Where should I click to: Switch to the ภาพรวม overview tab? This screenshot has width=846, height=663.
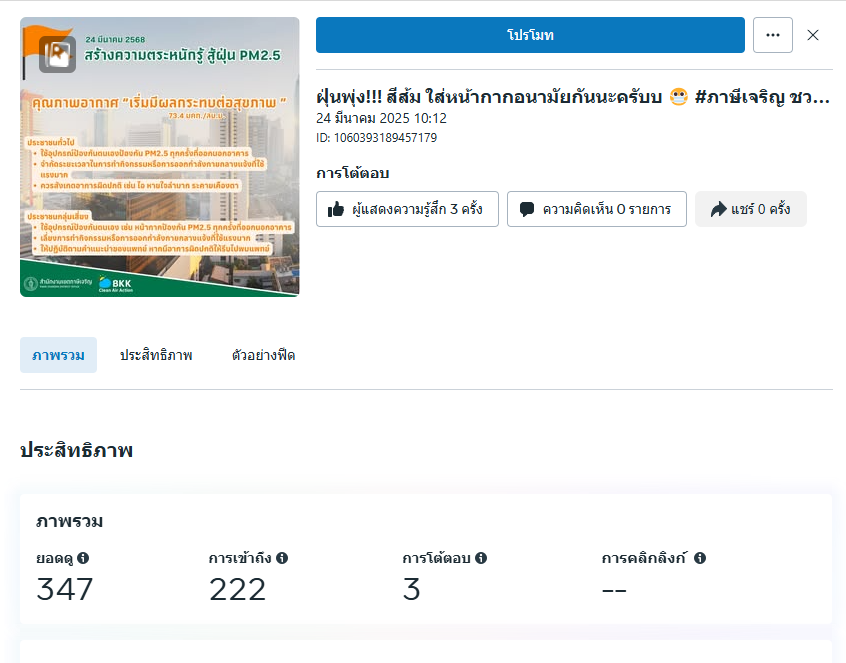[58, 355]
